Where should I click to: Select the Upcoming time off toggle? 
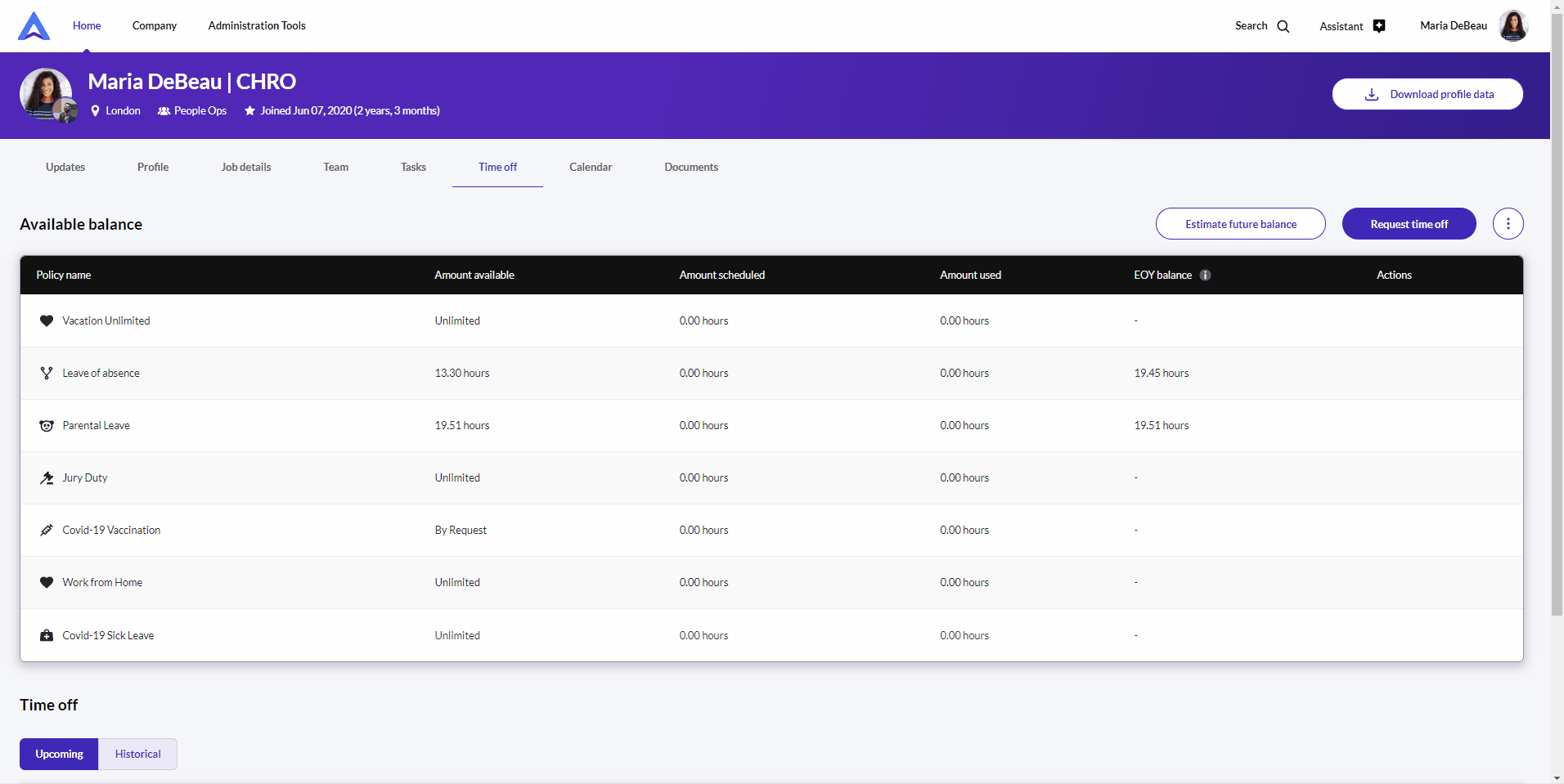click(59, 754)
